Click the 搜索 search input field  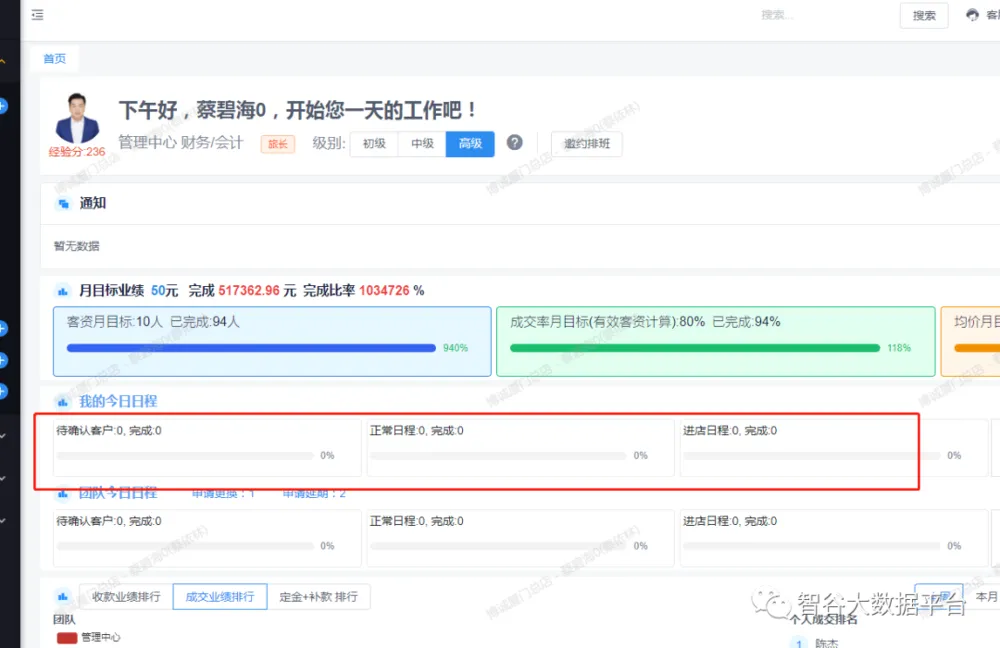tap(820, 16)
